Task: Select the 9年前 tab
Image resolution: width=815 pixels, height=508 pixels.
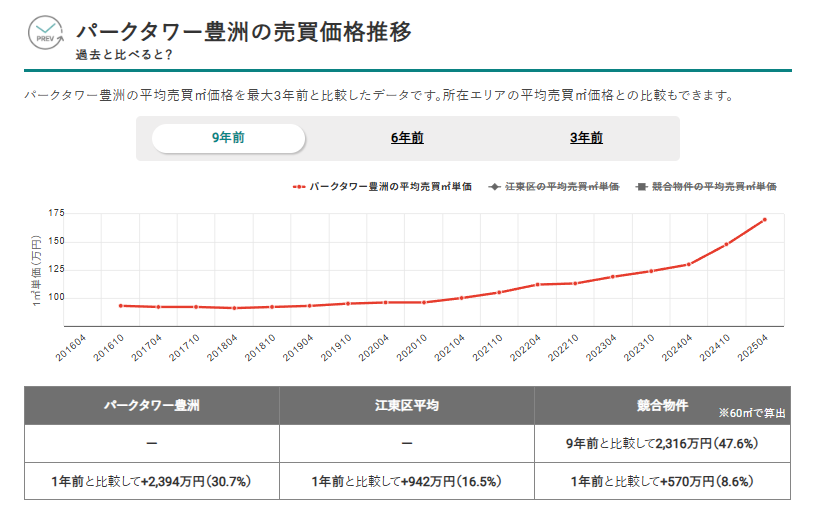Action: click(x=228, y=138)
